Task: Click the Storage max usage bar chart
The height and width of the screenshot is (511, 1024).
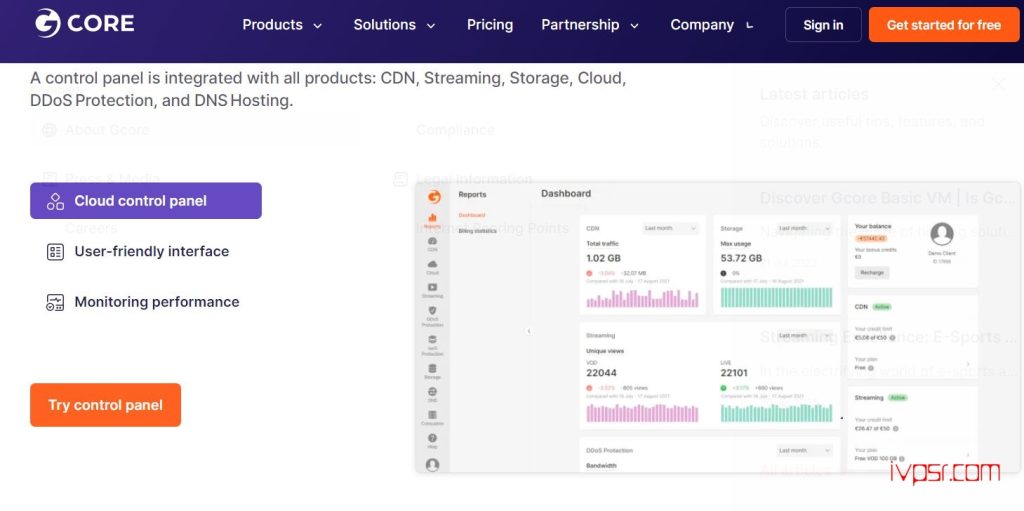Action: pos(776,297)
